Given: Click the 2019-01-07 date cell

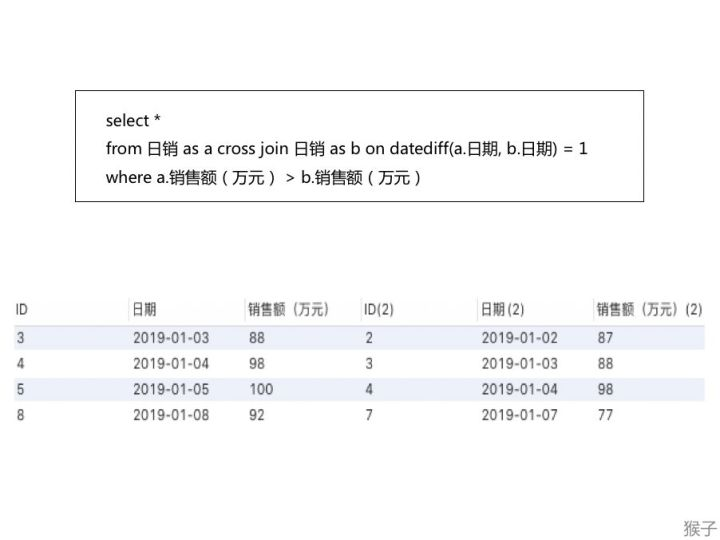Looking at the screenshot, I should tap(519, 415).
